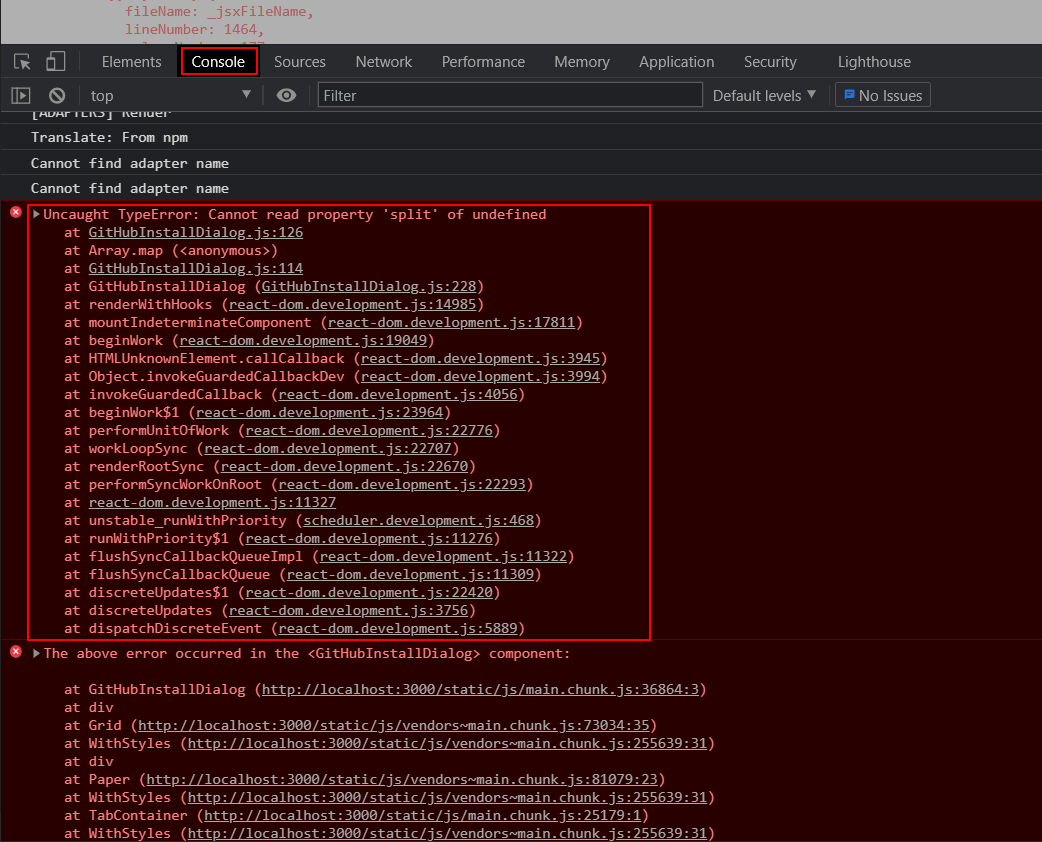Open react-dom.development.js:3994 link
Screen dimensions: 1042x842
480,376
